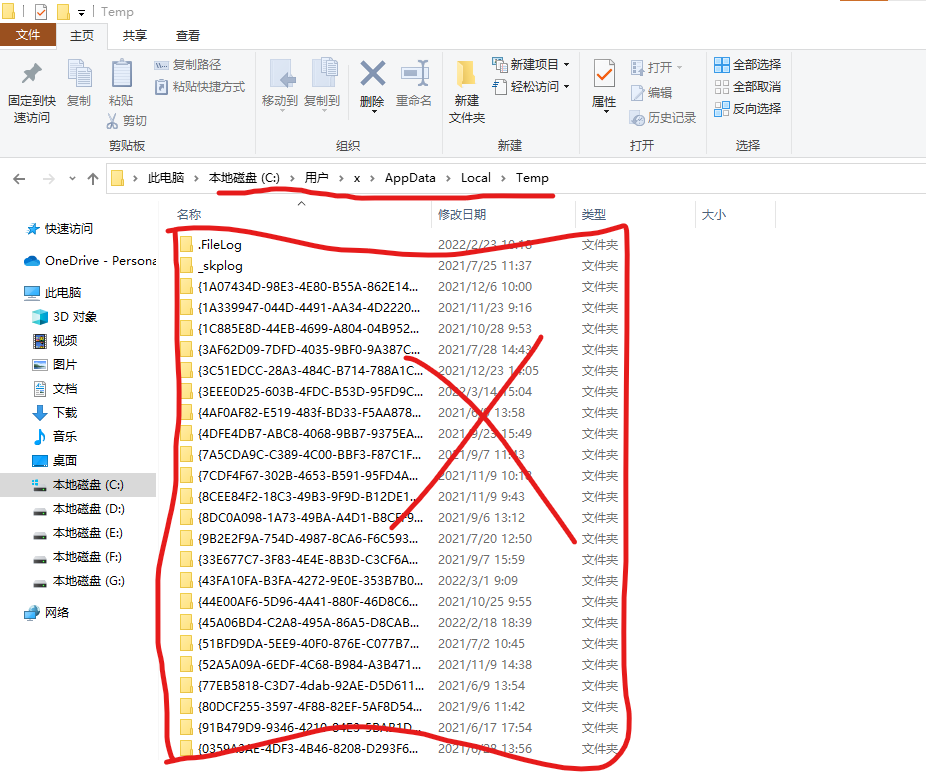Click Edit (编辑) in ribbon
Screen dimensions: 926x772
651,93
